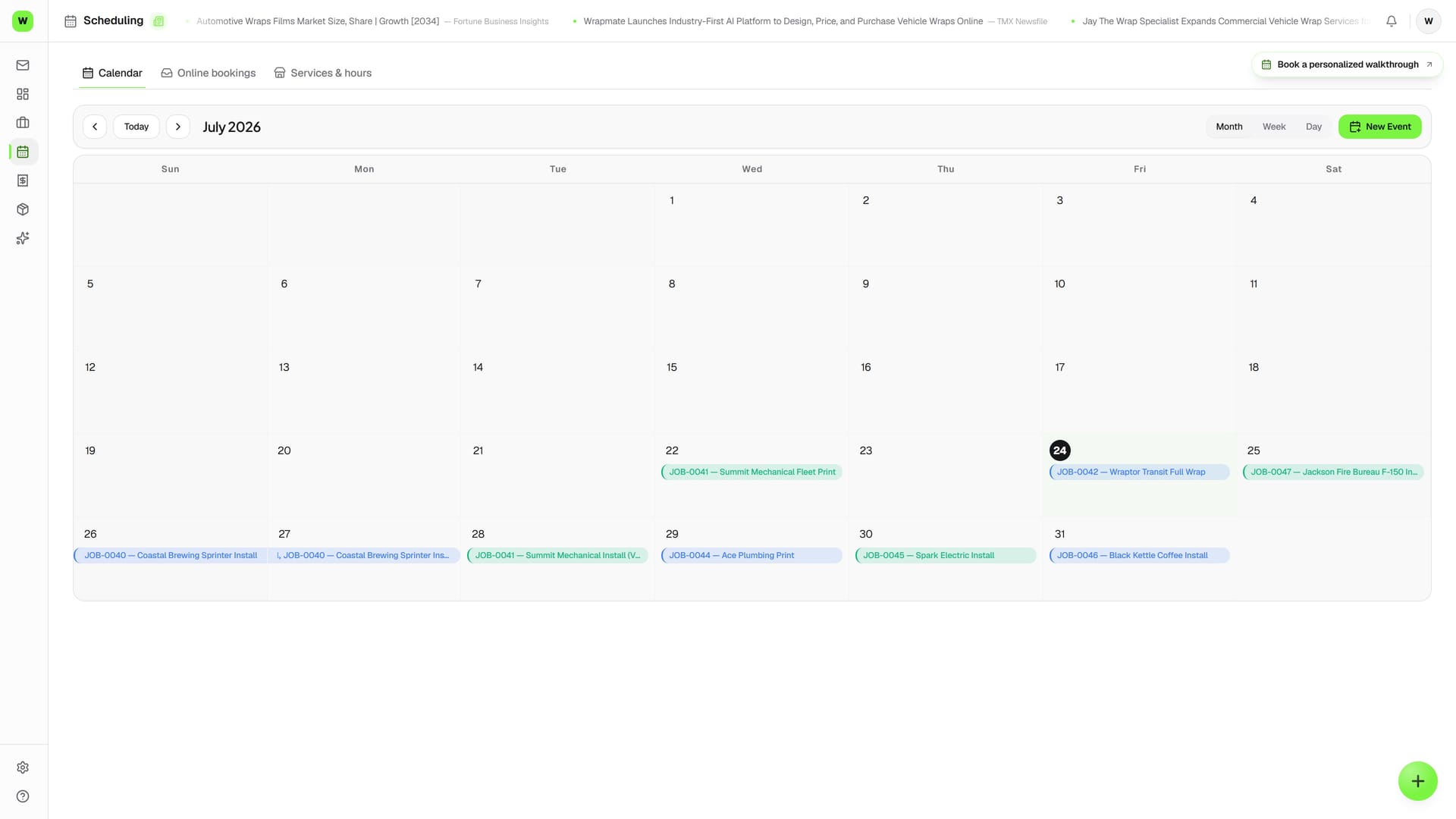Open JOB-0040 Coastal Brewing event on Monday 27
The image size is (1456, 819).
[366, 555]
